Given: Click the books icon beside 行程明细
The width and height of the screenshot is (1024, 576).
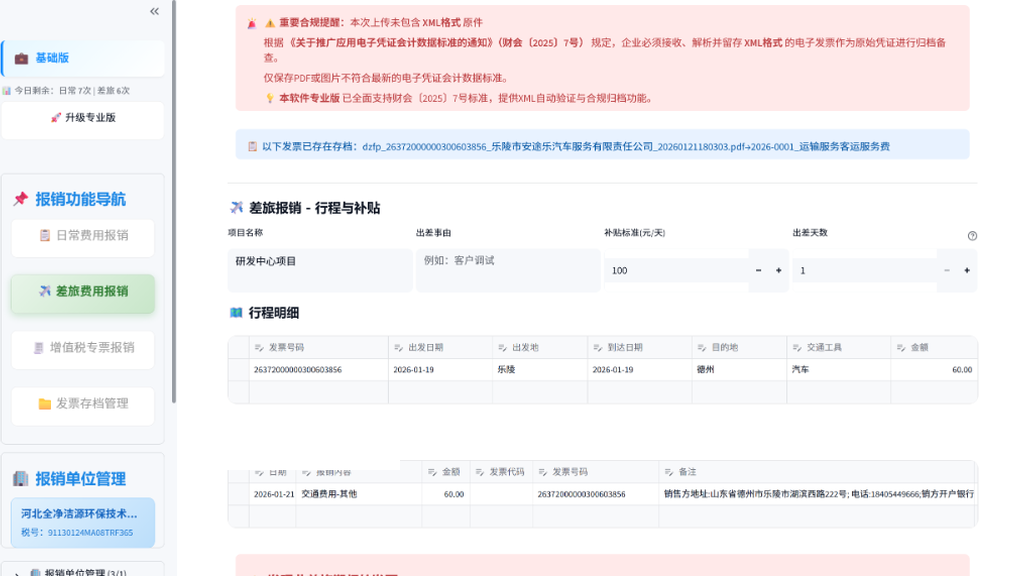Looking at the screenshot, I should (x=234, y=313).
